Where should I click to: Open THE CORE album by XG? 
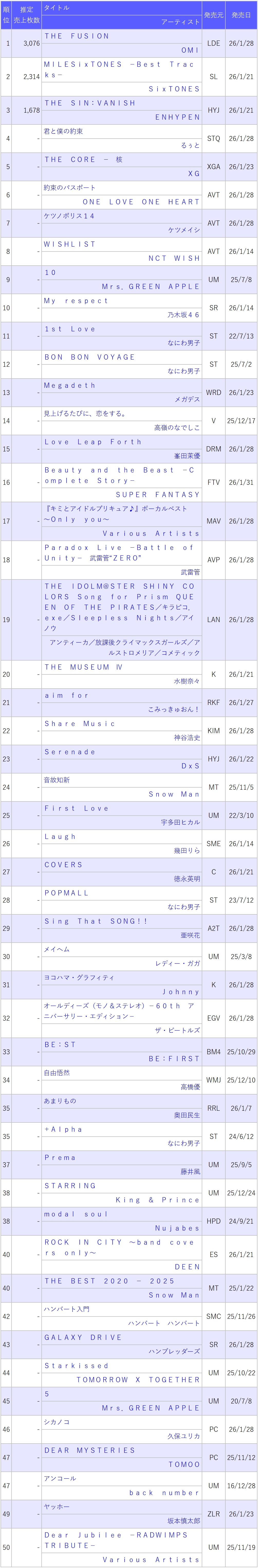[84, 159]
